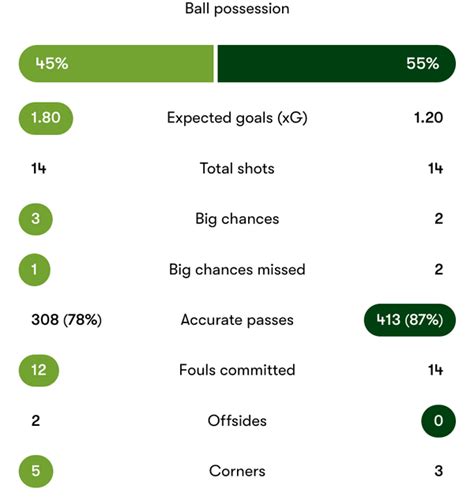This screenshot has width=474, height=500.
Task: Open the Fouls committed label
Action: pyautogui.click(x=237, y=370)
